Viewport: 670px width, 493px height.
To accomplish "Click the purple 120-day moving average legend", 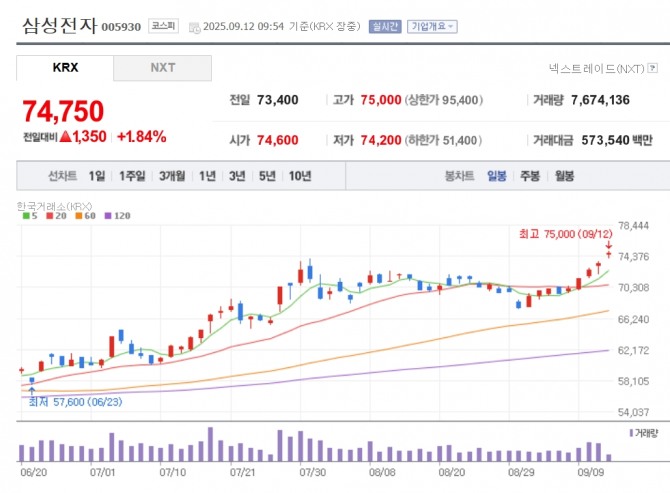I will [117, 215].
